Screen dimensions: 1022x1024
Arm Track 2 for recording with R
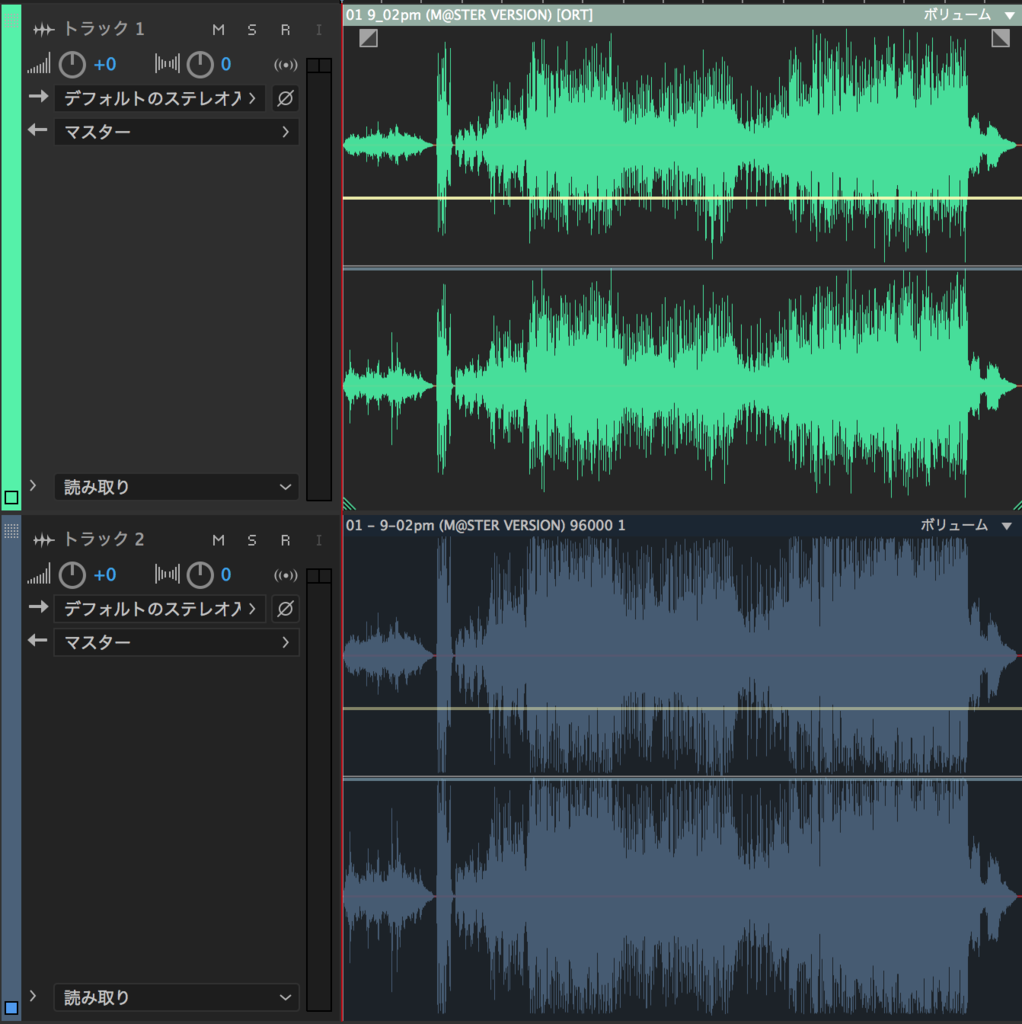pyautogui.click(x=285, y=540)
